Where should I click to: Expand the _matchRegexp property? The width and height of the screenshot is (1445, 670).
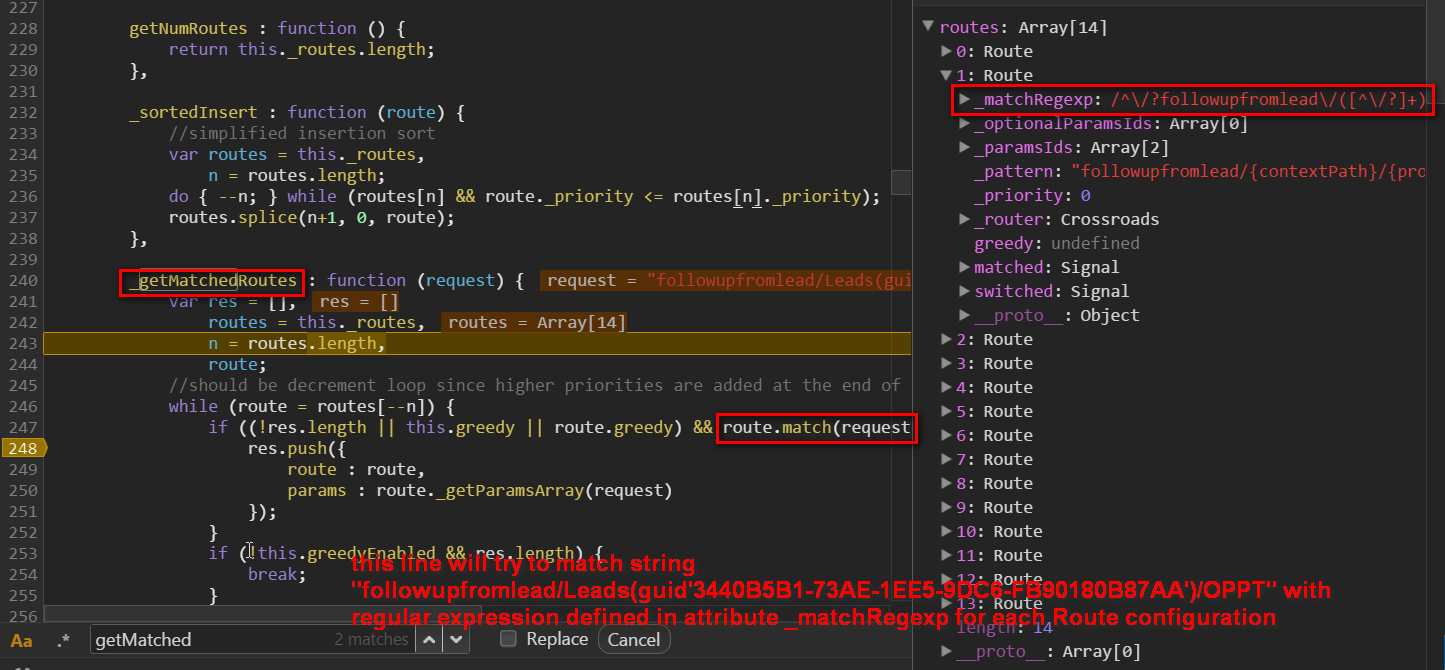point(965,100)
